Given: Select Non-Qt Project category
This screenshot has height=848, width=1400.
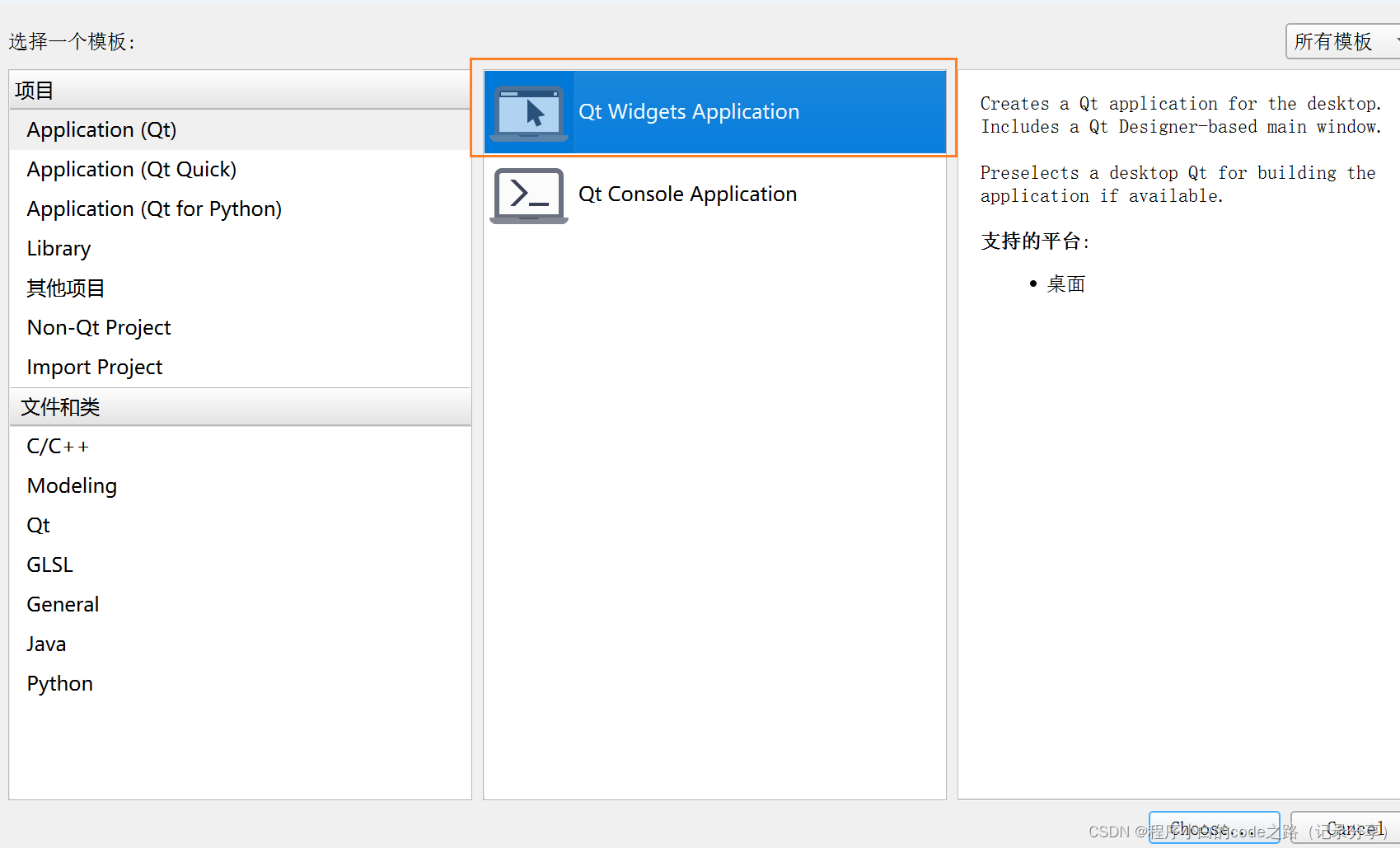Looking at the screenshot, I should coord(240,327).
